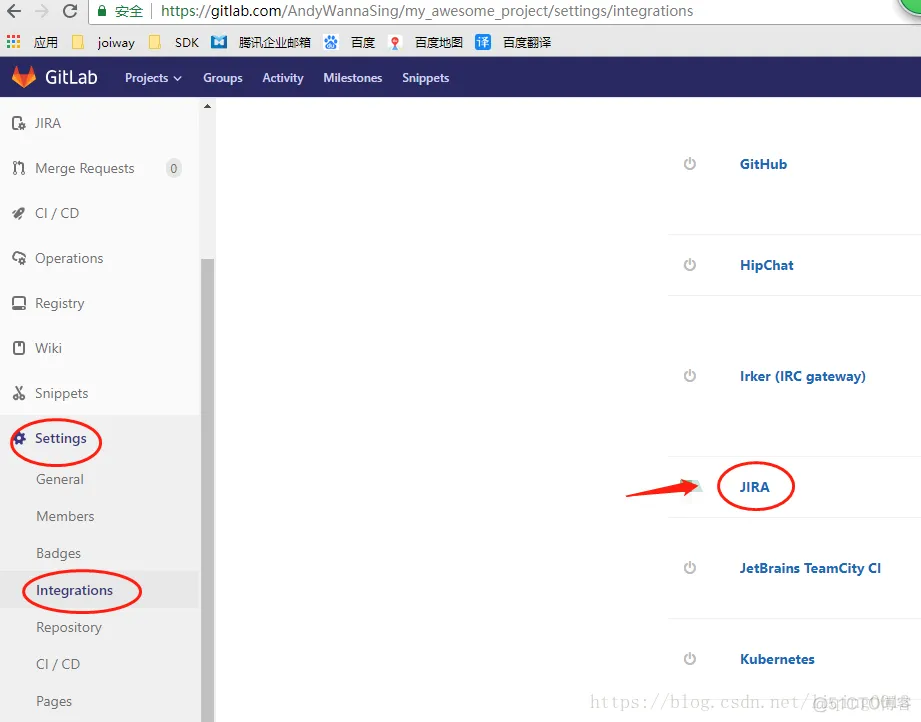Click the Registry sidebar icon

tap(19, 303)
